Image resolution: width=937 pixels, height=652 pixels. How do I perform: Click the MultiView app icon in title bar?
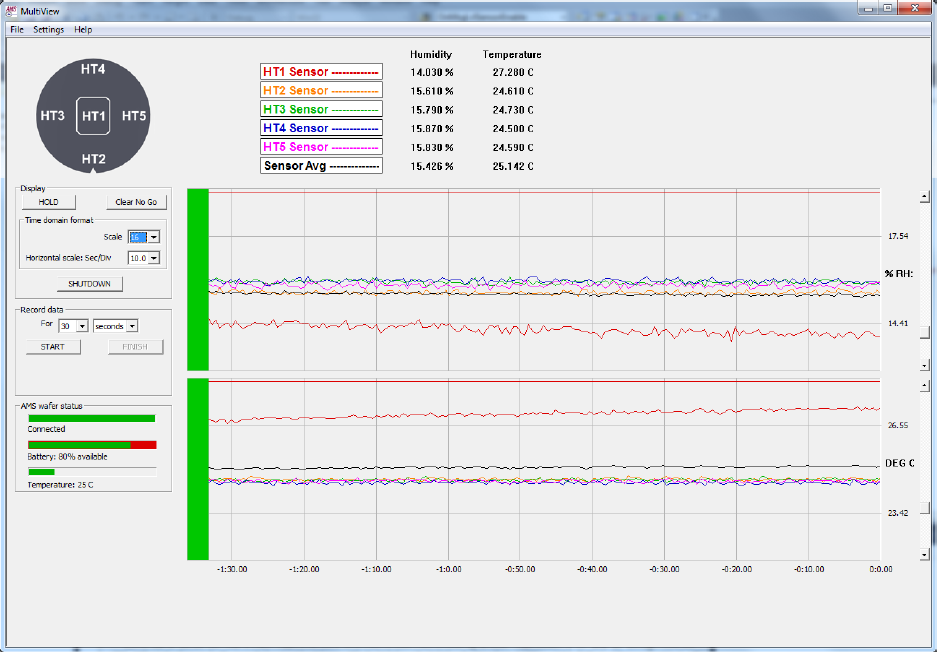[10, 9]
